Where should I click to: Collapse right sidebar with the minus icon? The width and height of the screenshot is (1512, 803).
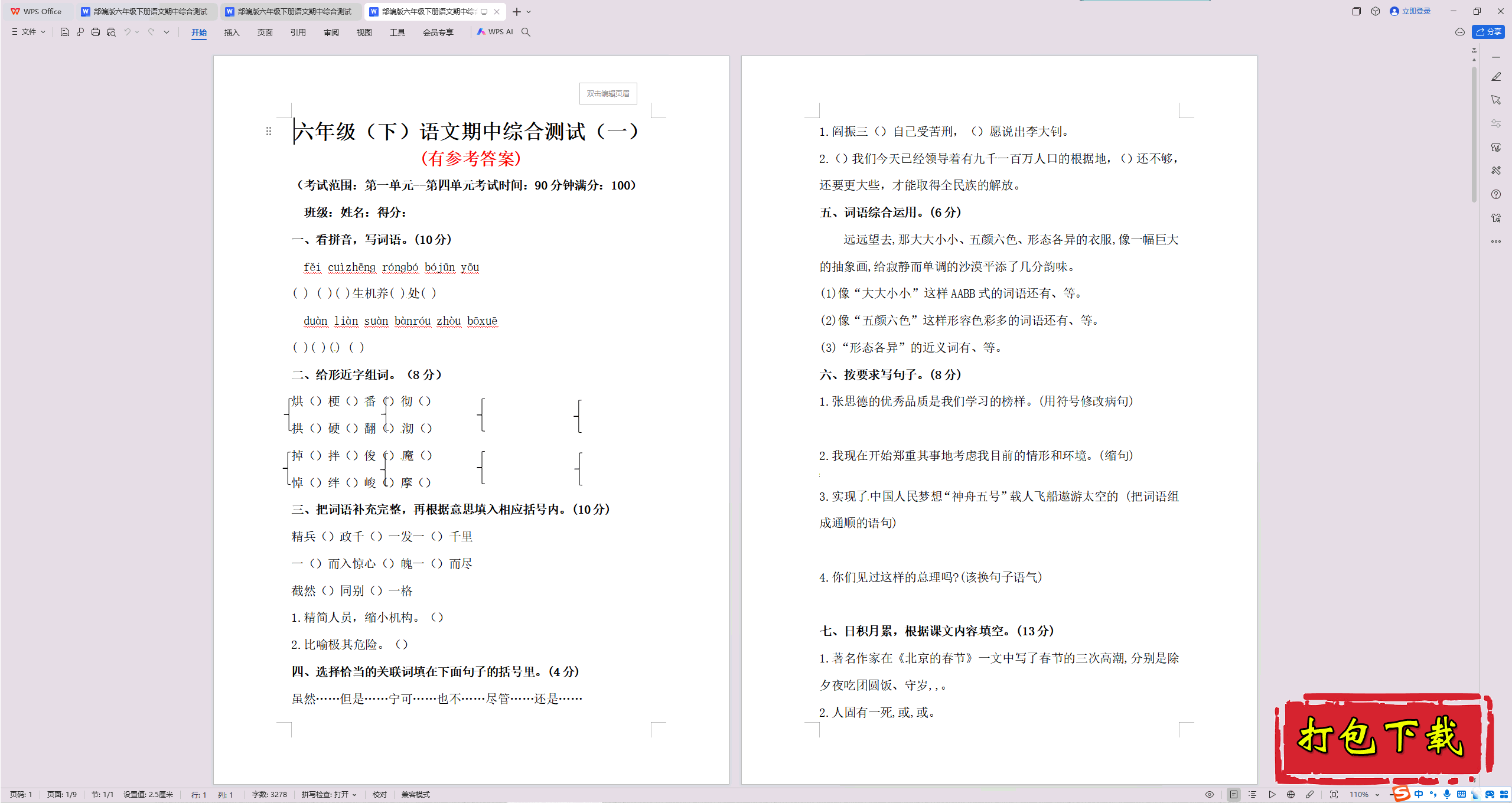pyautogui.click(x=1496, y=57)
